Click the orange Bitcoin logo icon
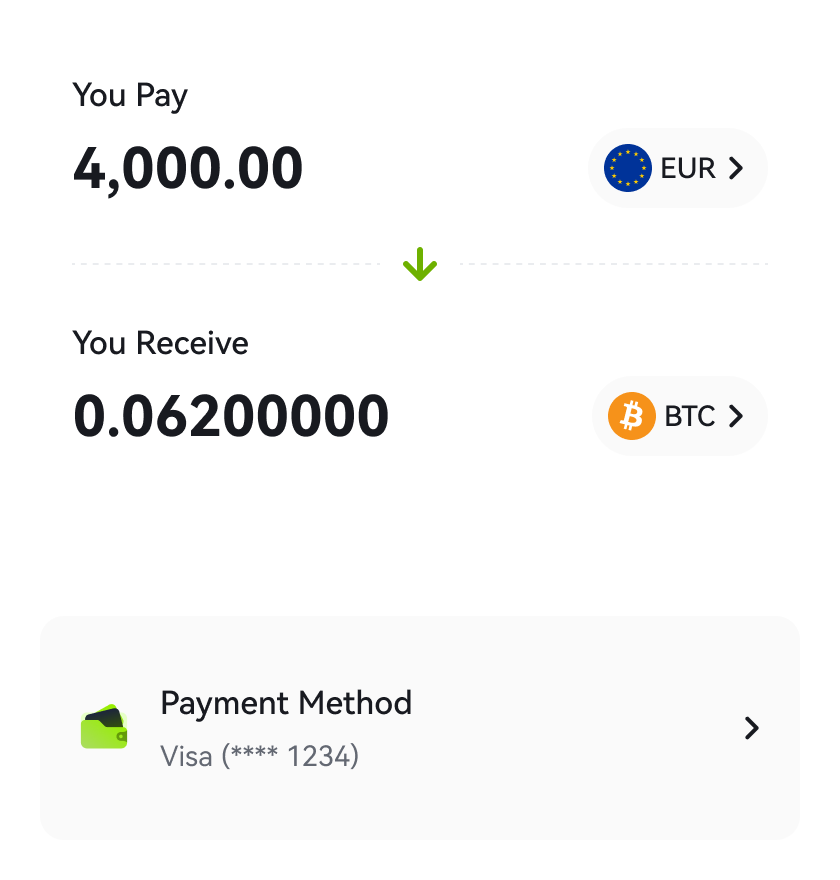840x880 pixels. tap(631, 416)
